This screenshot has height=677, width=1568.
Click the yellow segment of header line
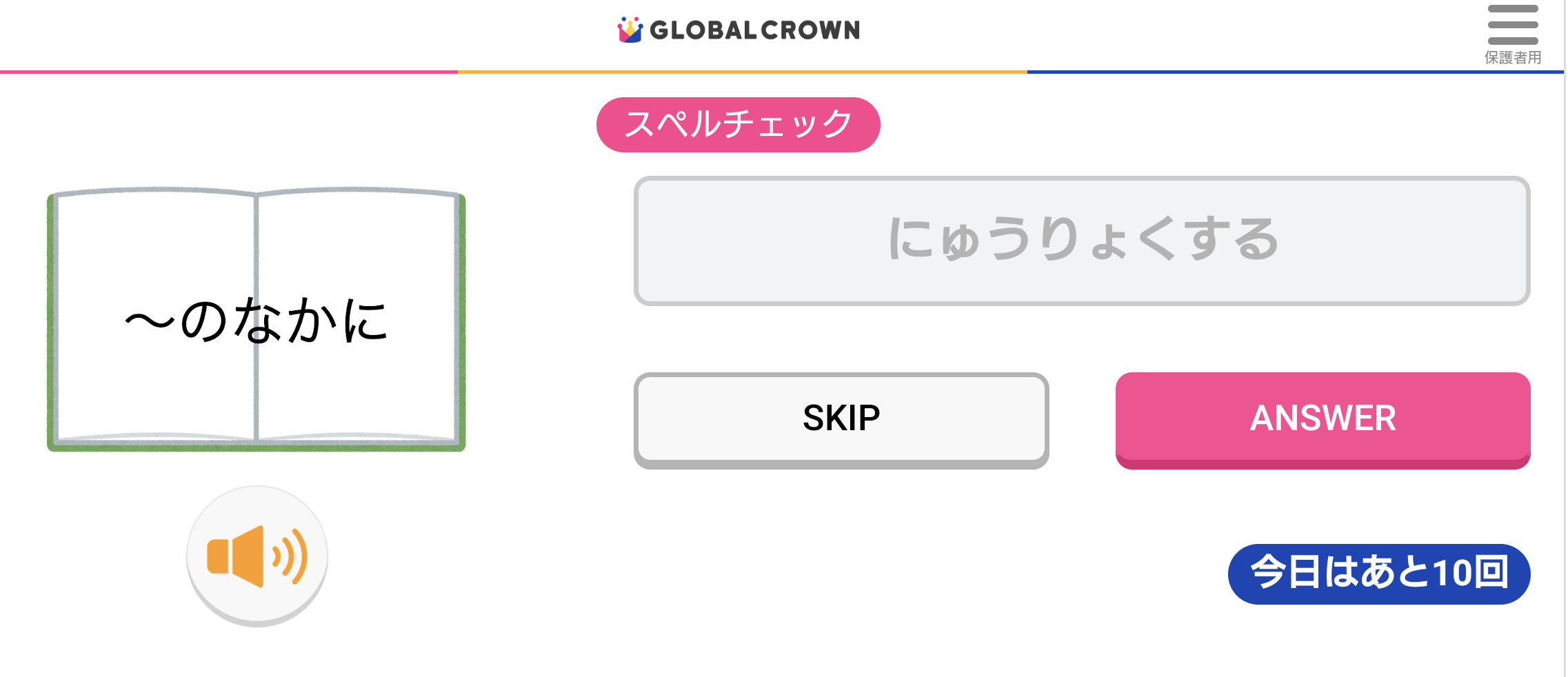click(742, 72)
